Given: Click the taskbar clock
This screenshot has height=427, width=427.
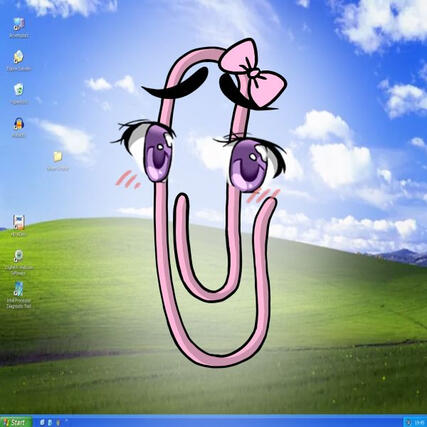Looking at the screenshot, I should pyautogui.click(x=419, y=422).
